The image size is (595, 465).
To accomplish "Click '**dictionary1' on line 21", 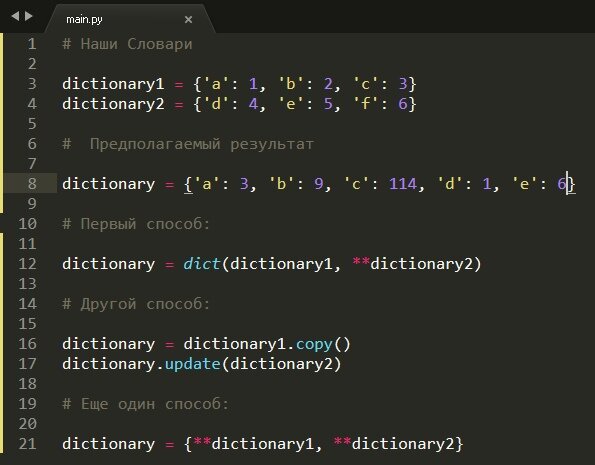I will (253, 444).
